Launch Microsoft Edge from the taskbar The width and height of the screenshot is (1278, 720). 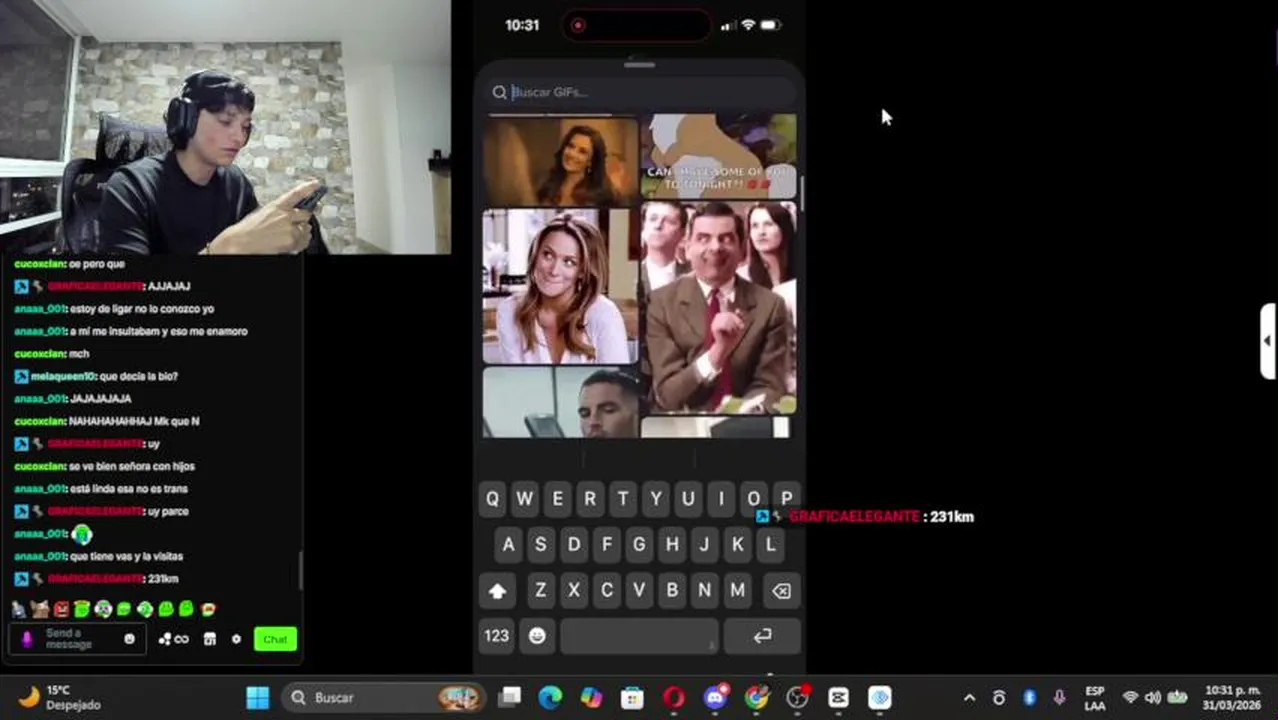tap(550, 697)
